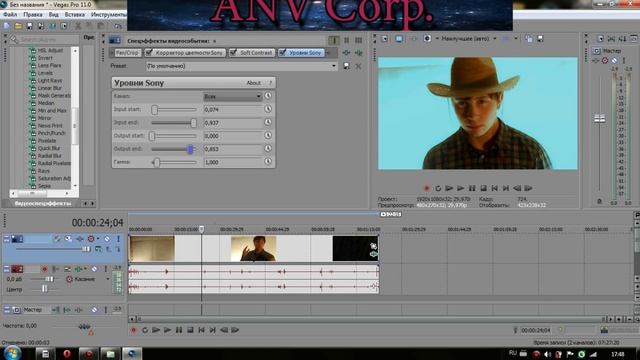This screenshot has width=640, height=360.
Task: Click preview on external monitor icon
Action: point(399,39)
